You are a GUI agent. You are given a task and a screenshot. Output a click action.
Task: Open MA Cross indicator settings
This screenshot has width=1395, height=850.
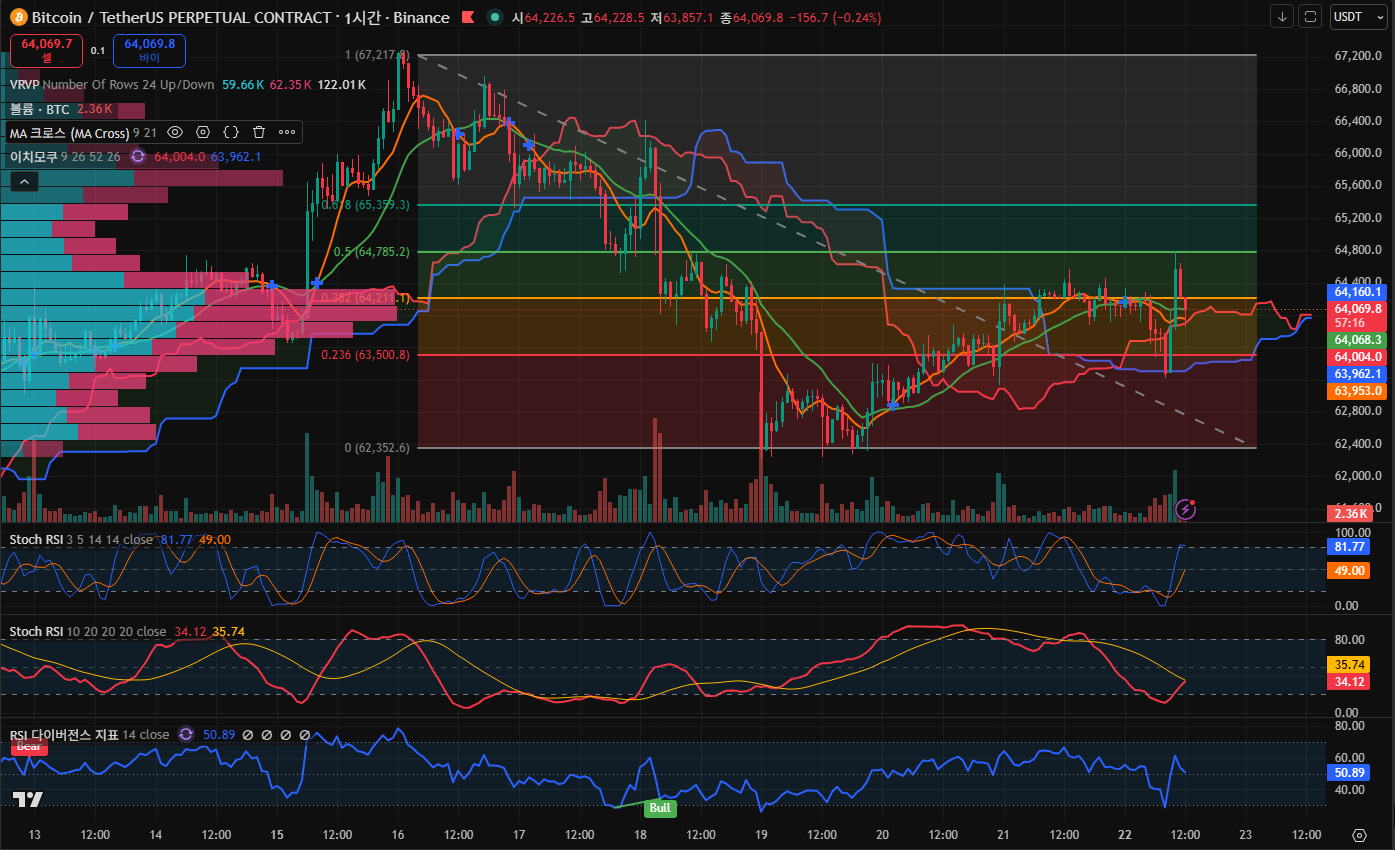(203, 132)
